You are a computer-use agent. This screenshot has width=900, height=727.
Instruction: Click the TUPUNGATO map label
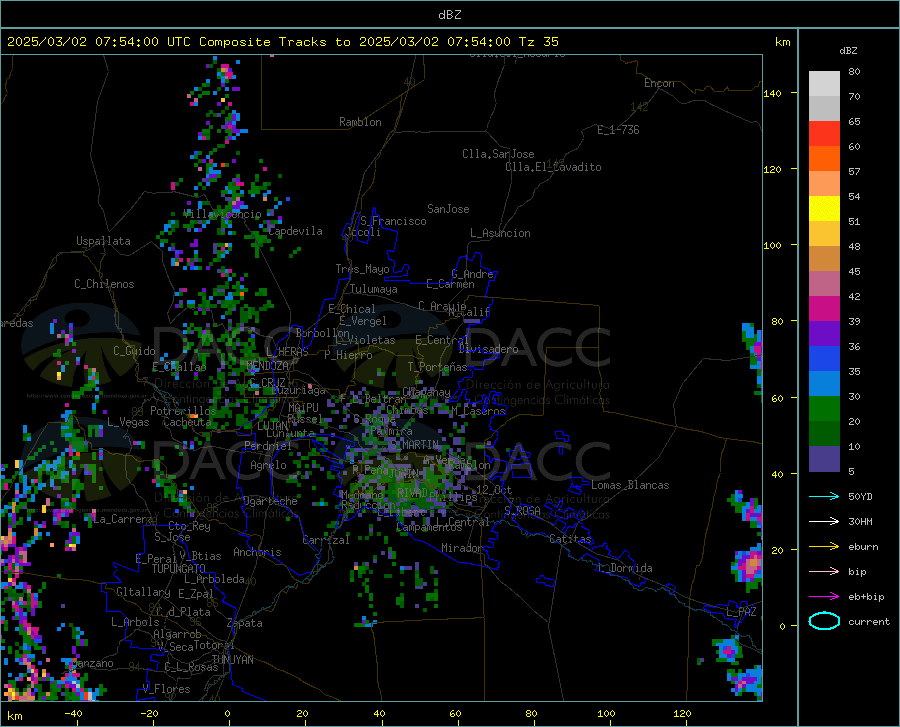(x=179, y=569)
